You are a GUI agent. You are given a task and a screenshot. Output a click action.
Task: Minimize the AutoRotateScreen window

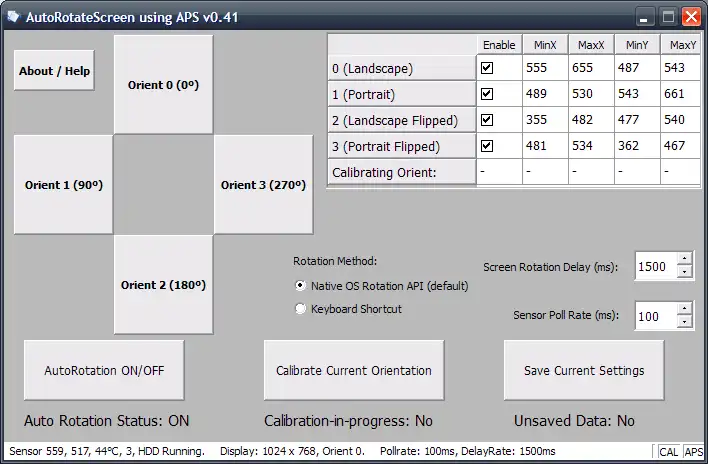[643, 17]
